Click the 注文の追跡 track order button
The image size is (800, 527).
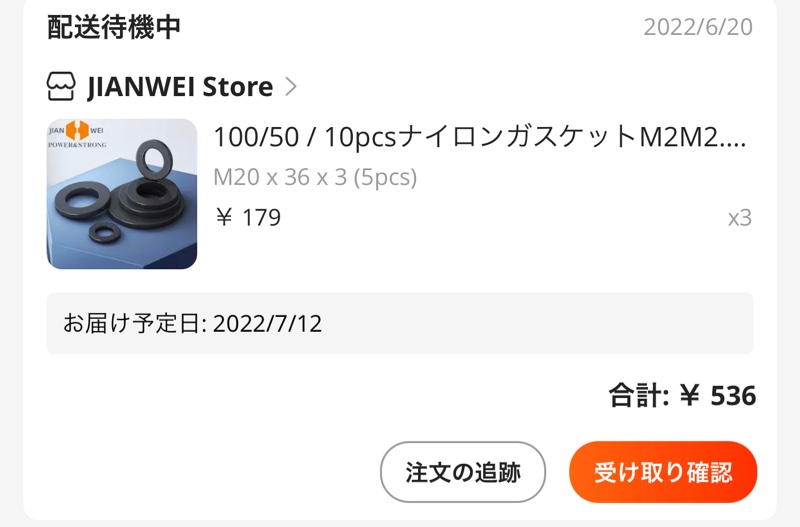pos(463,472)
